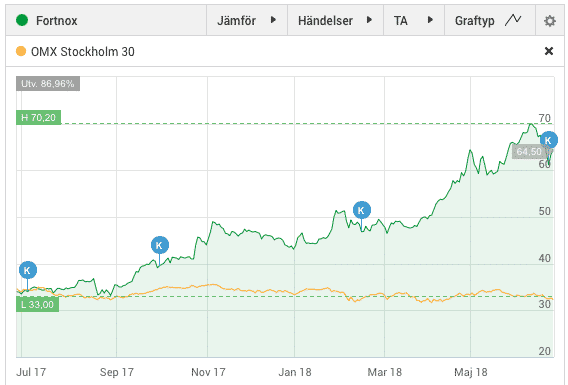Remove the OMX Stockholm 30 comparison with the X

pos(549,51)
